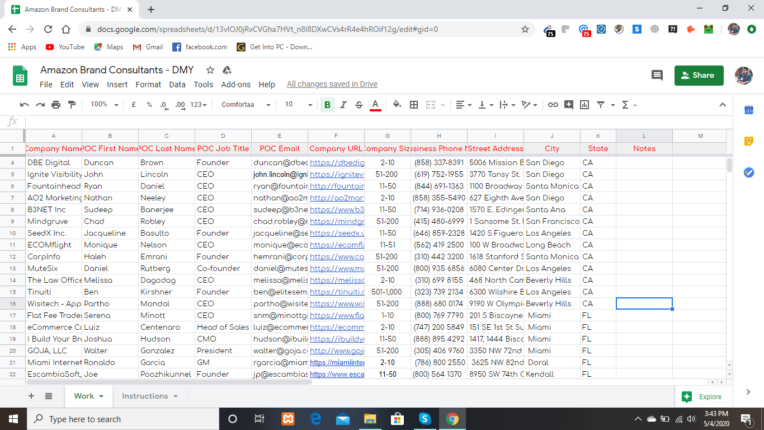Open the Format menu
This screenshot has height=430, width=764.
click(x=148, y=84)
